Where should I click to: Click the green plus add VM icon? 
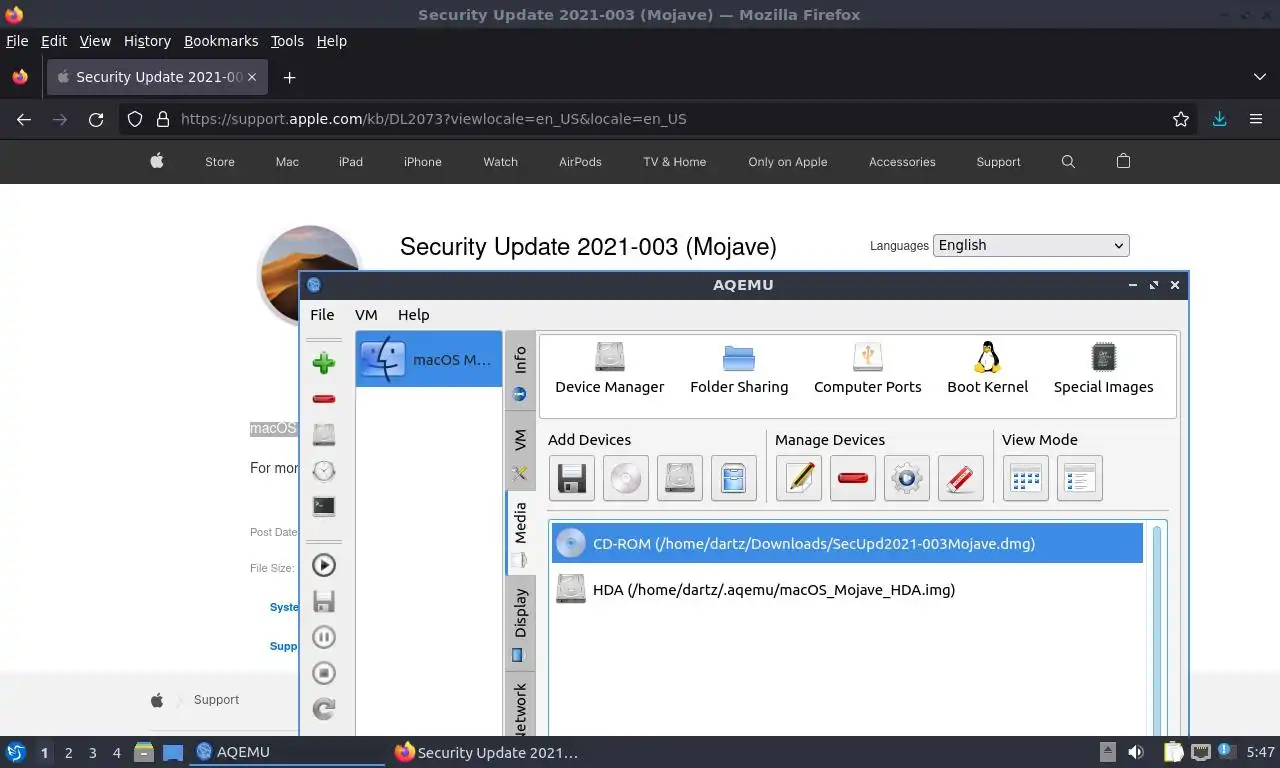[323, 363]
